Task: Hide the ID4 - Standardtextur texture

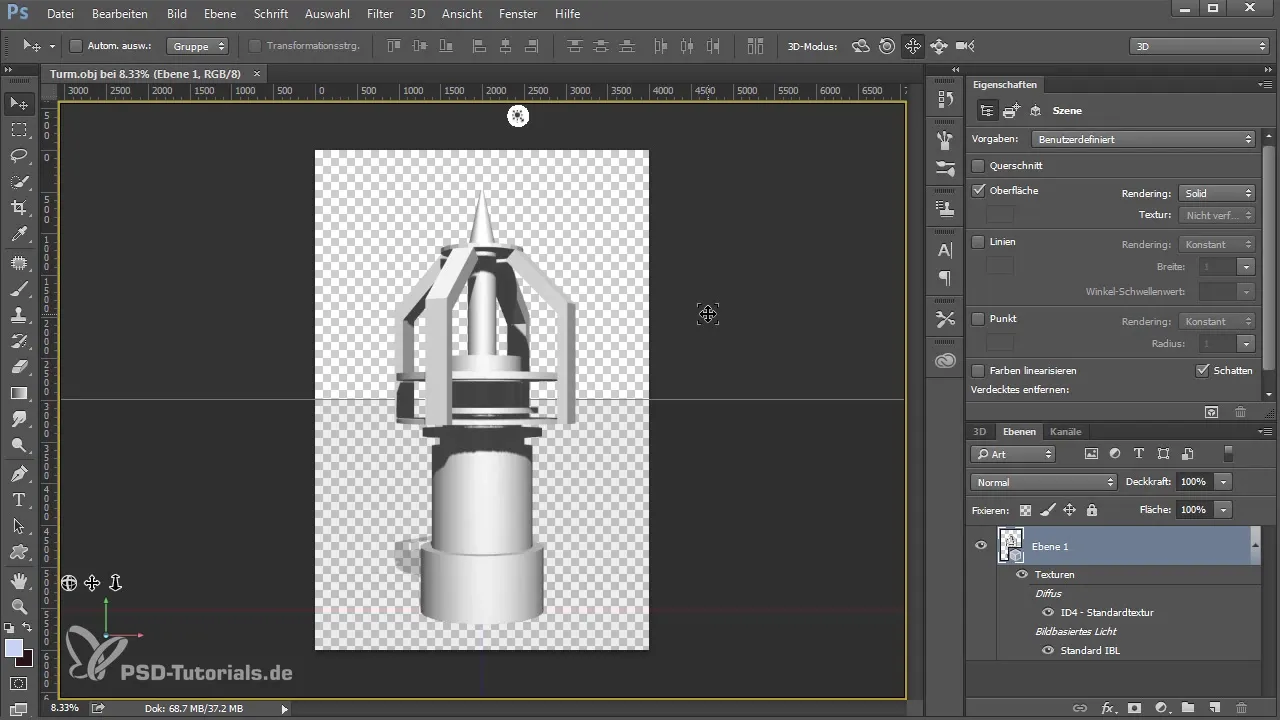Action: 1048,612
